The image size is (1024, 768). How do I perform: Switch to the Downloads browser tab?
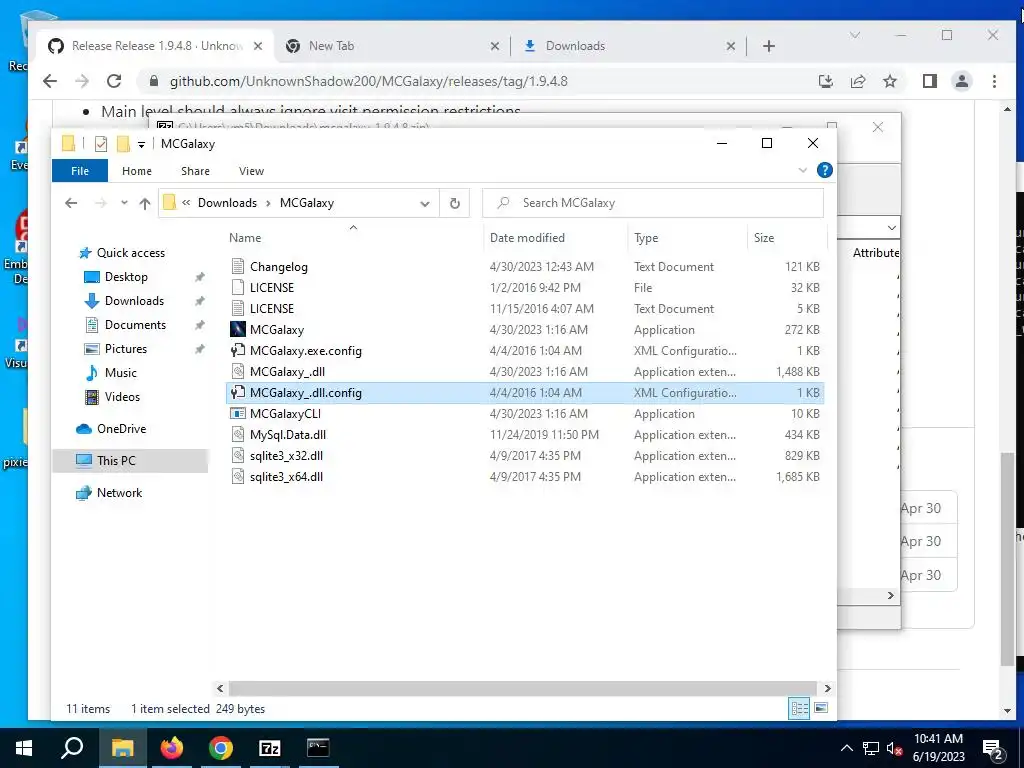point(630,46)
